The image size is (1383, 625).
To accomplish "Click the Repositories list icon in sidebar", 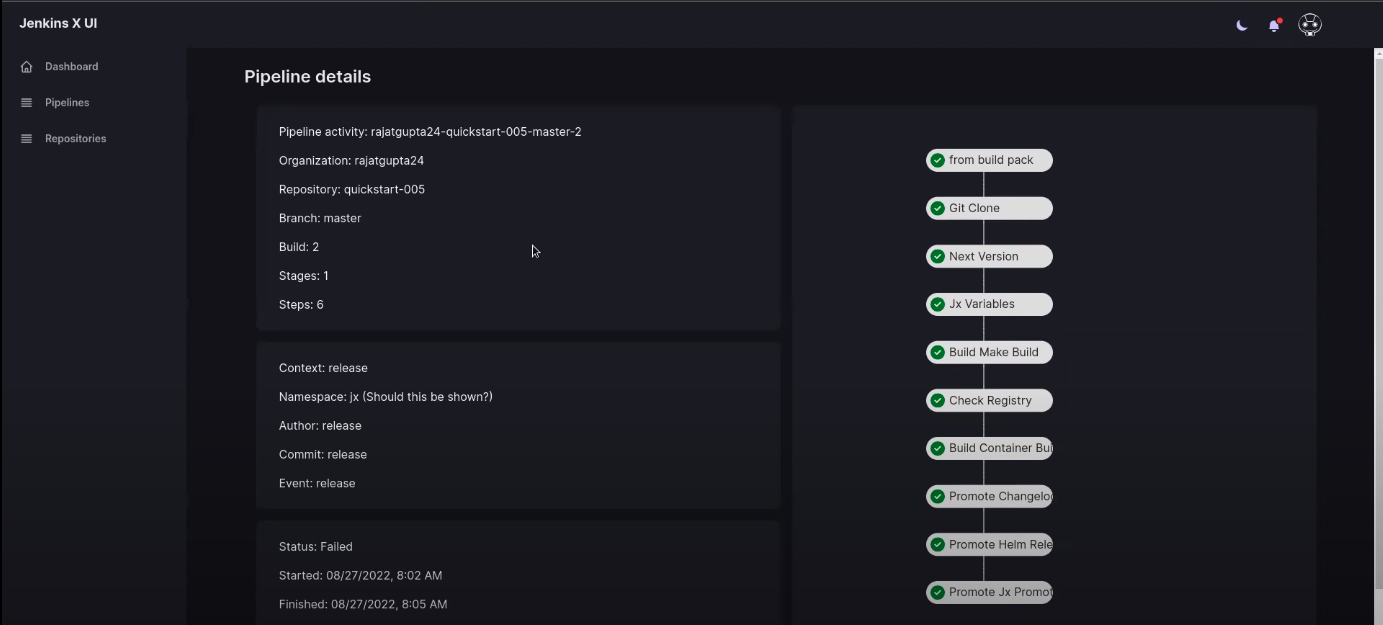I will click(x=27, y=139).
